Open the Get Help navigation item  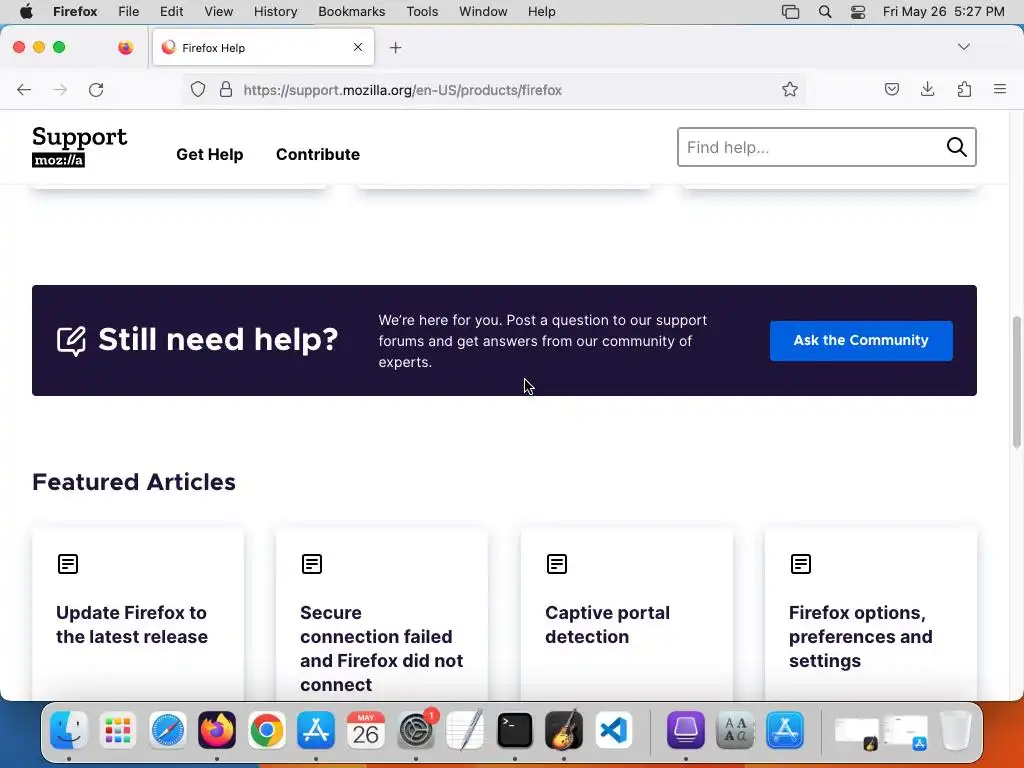(x=210, y=154)
